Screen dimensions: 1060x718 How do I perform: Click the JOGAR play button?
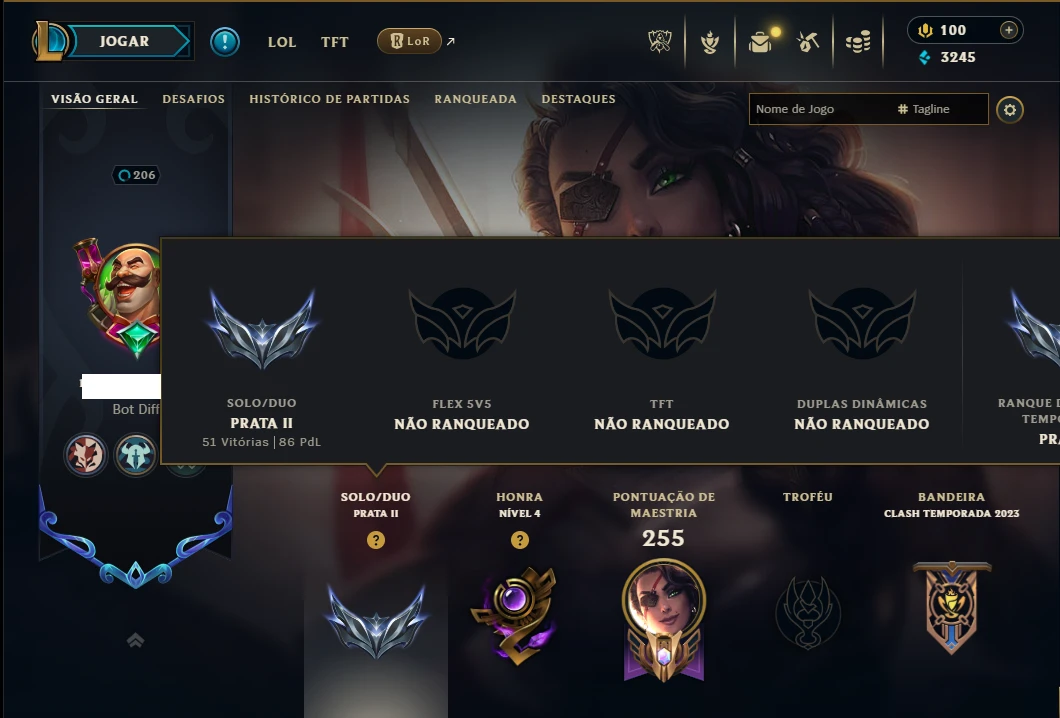point(125,41)
